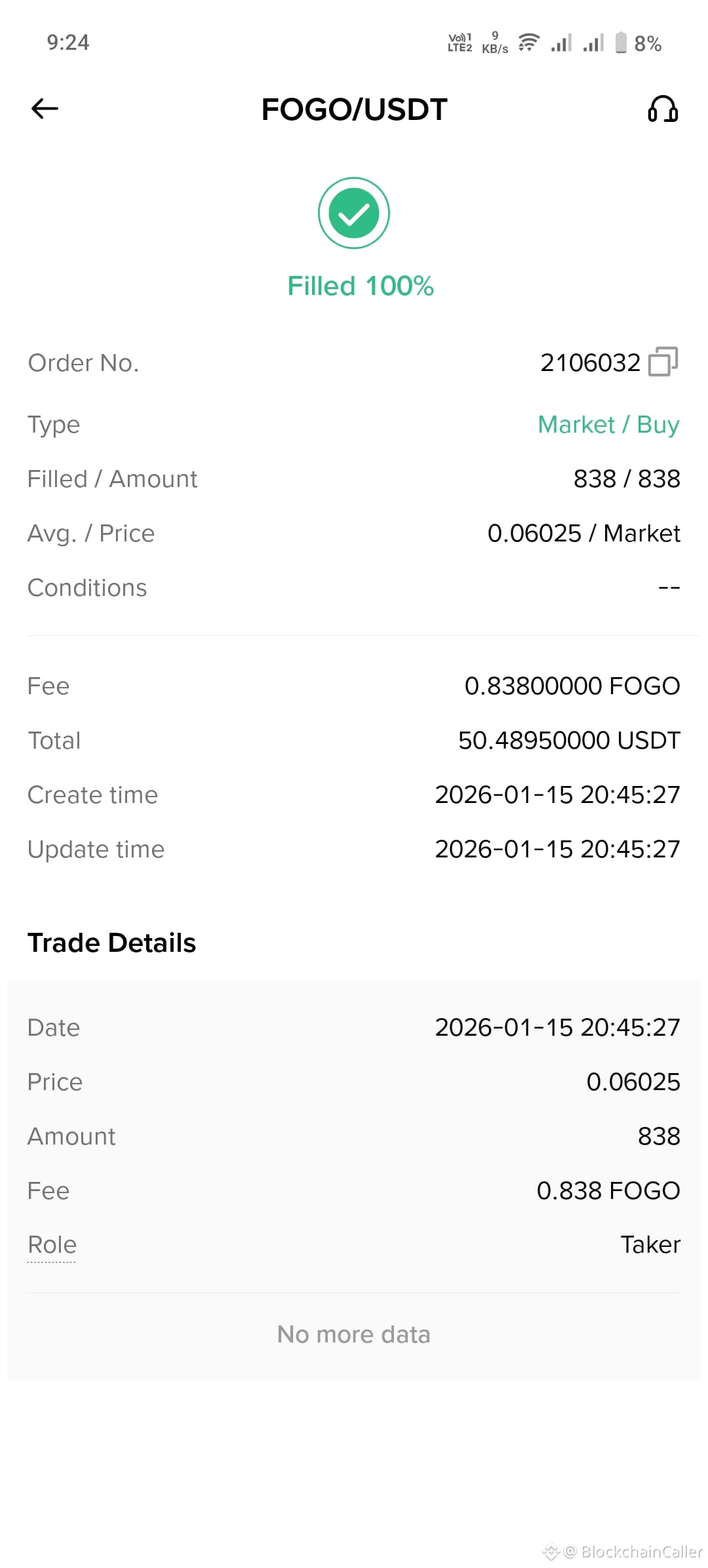The height and width of the screenshot is (1568, 708).
Task: Tap the Taker role value
Action: (x=650, y=1245)
